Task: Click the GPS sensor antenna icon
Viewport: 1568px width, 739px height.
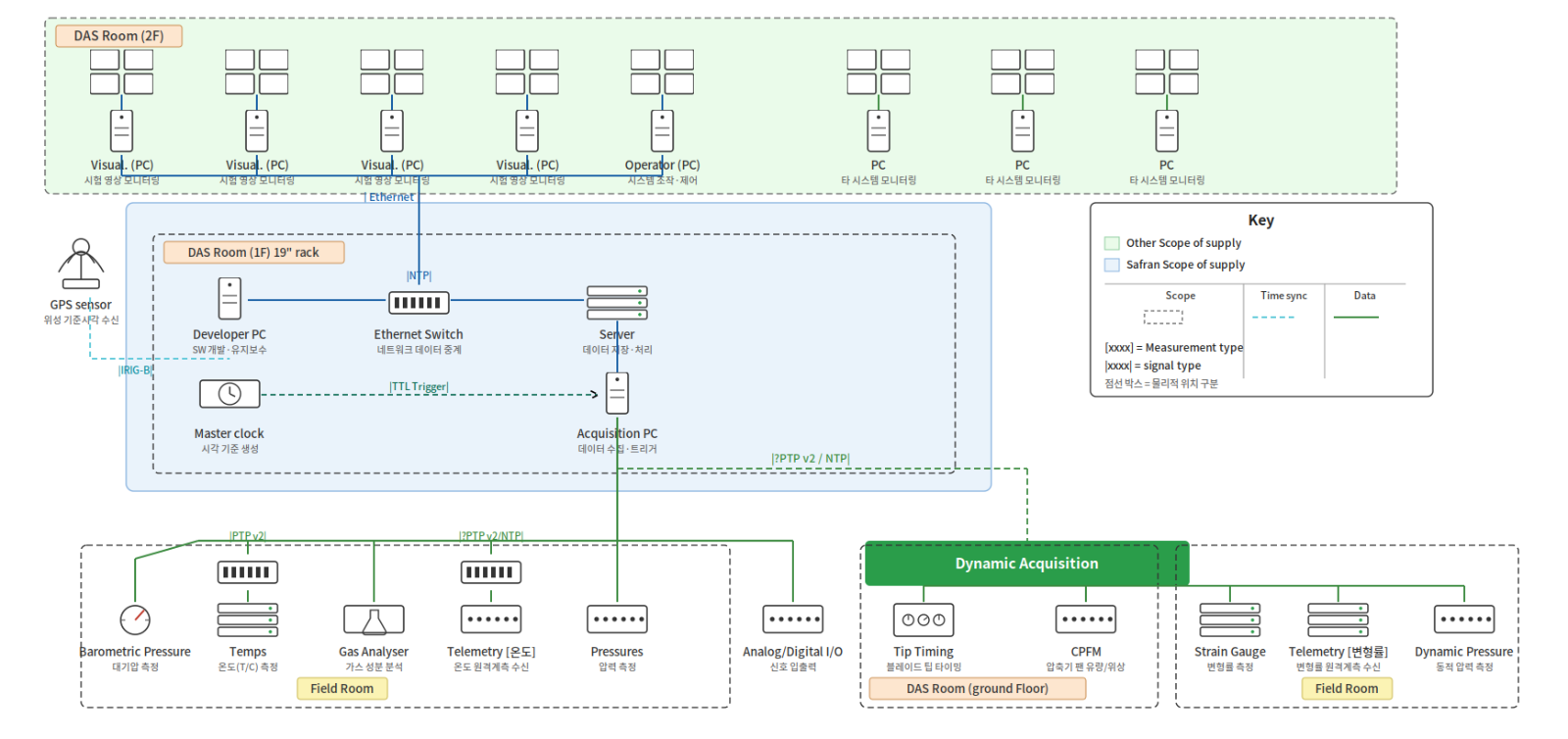Action: click(x=80, y=263)
